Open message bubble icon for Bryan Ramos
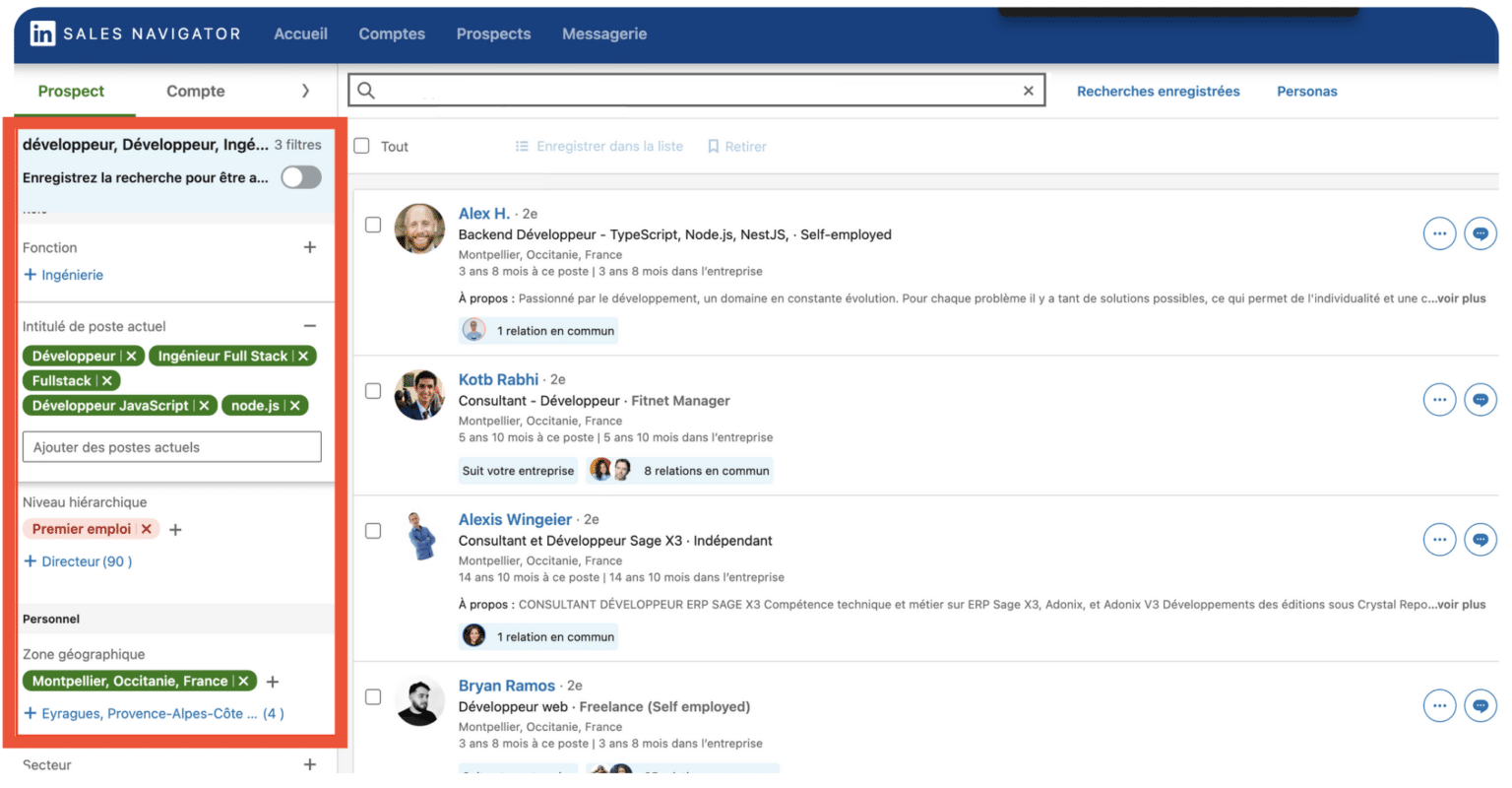 coord(1480,706)
